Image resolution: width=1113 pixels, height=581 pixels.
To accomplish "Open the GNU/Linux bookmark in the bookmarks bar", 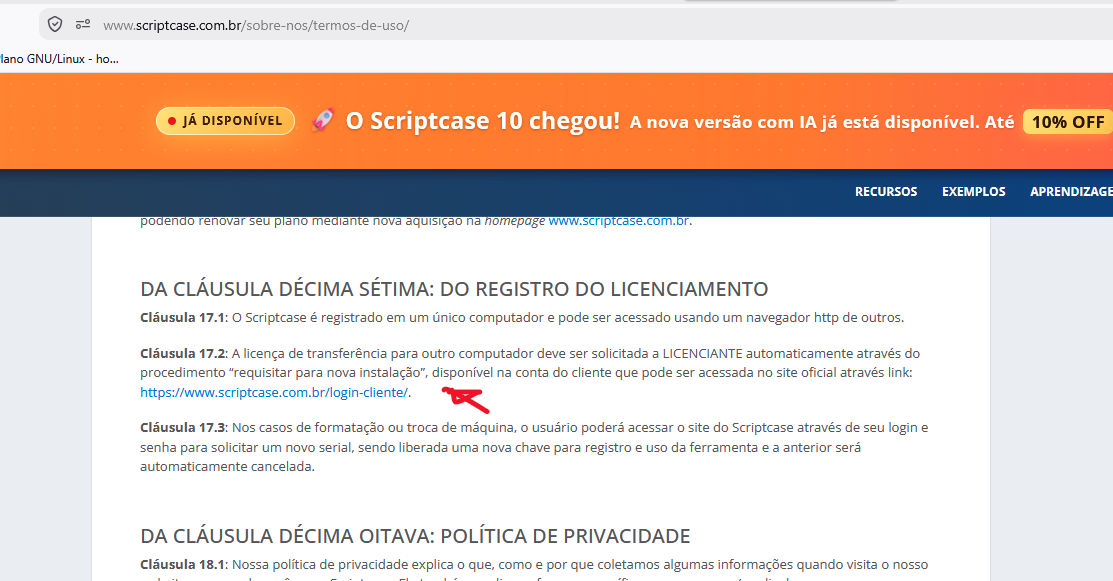I will pyautogui.click(x=60, y=59).
